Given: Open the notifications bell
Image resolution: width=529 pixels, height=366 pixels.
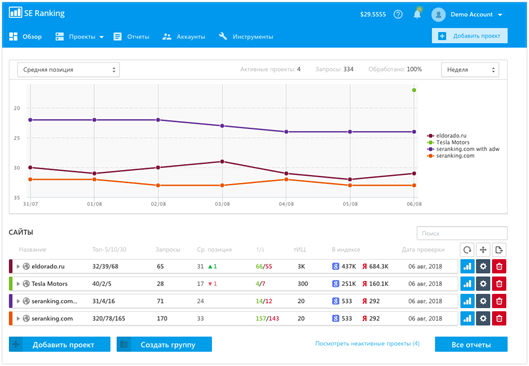Looking at the screenshot, I should pos(417,14).
